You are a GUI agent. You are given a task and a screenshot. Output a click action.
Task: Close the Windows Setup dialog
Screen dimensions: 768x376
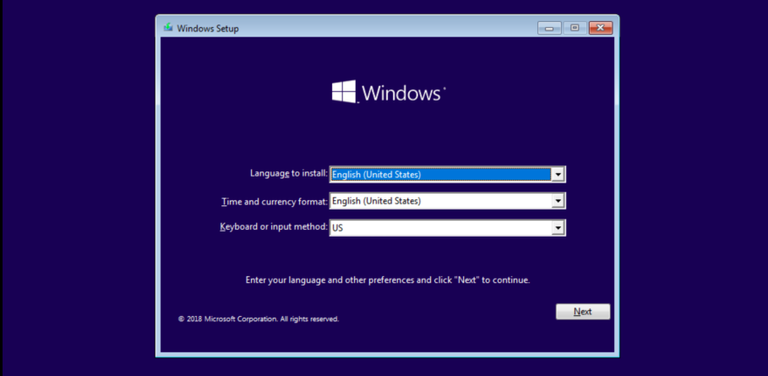tap(600, 28)
